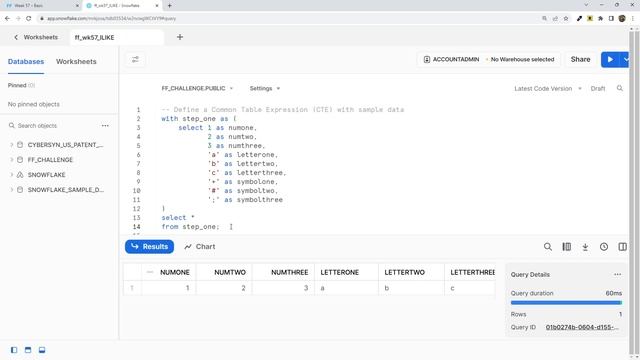Screen dimensions: 640x360
Task: Toggle results panel layout icon
Action: [x=42, y=350]
